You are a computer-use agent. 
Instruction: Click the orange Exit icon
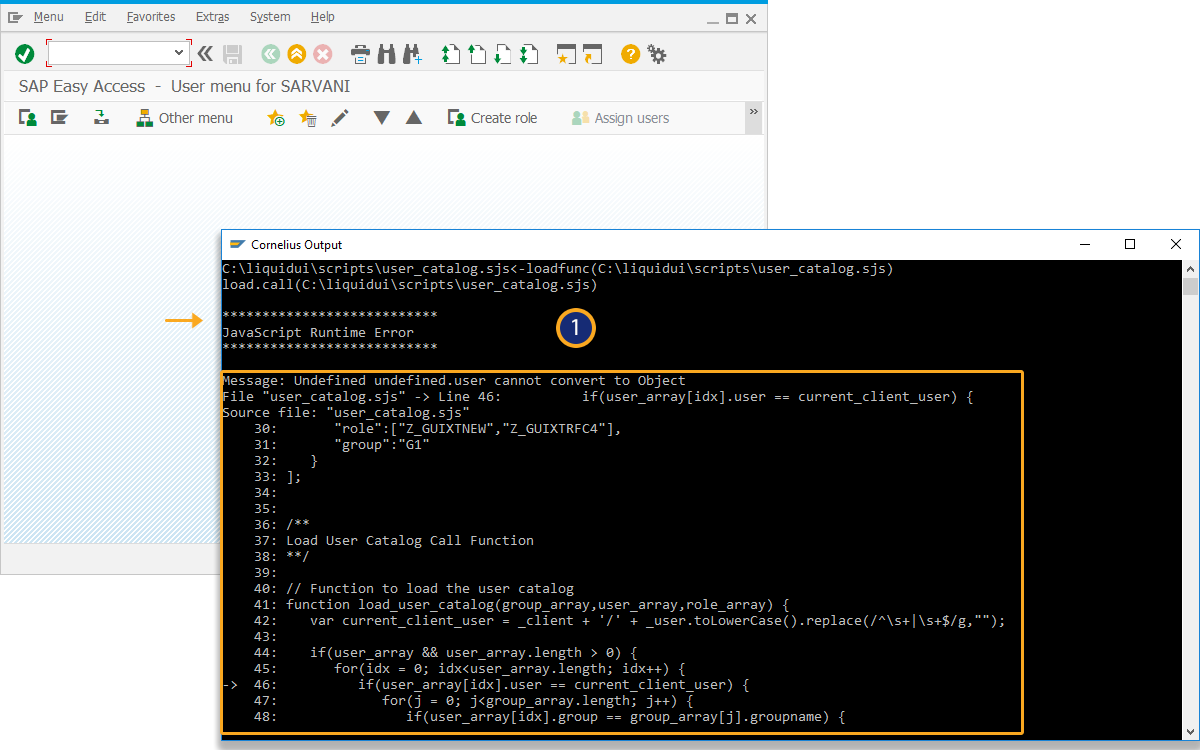point(296,54)
